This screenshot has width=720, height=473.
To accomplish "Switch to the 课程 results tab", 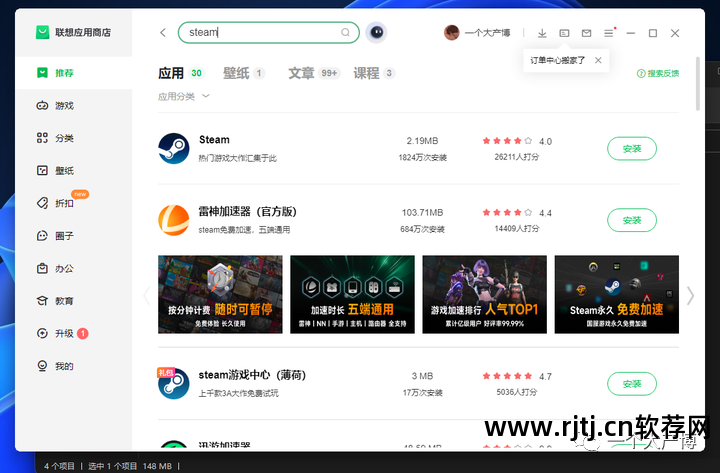I will click(374, 73).
